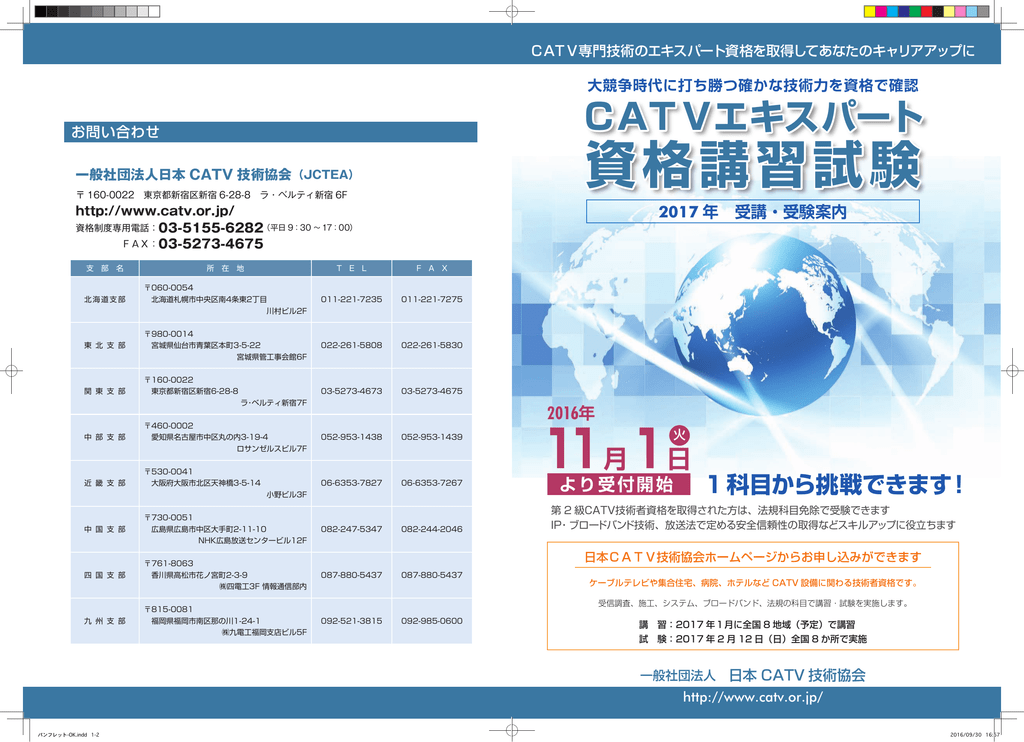This screenshot has width=1024, height=742.
Task: Click the 支部名 column header
Action: coord(104,268)
